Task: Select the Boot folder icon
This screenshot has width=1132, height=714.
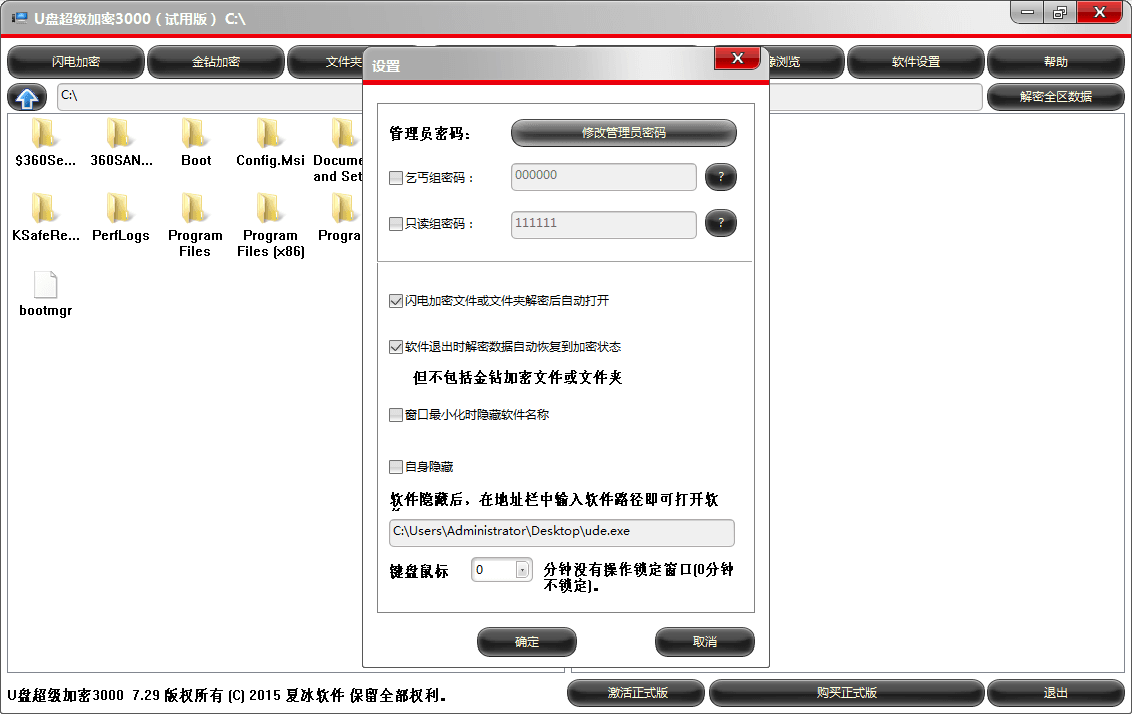Action: coord(195,134)
